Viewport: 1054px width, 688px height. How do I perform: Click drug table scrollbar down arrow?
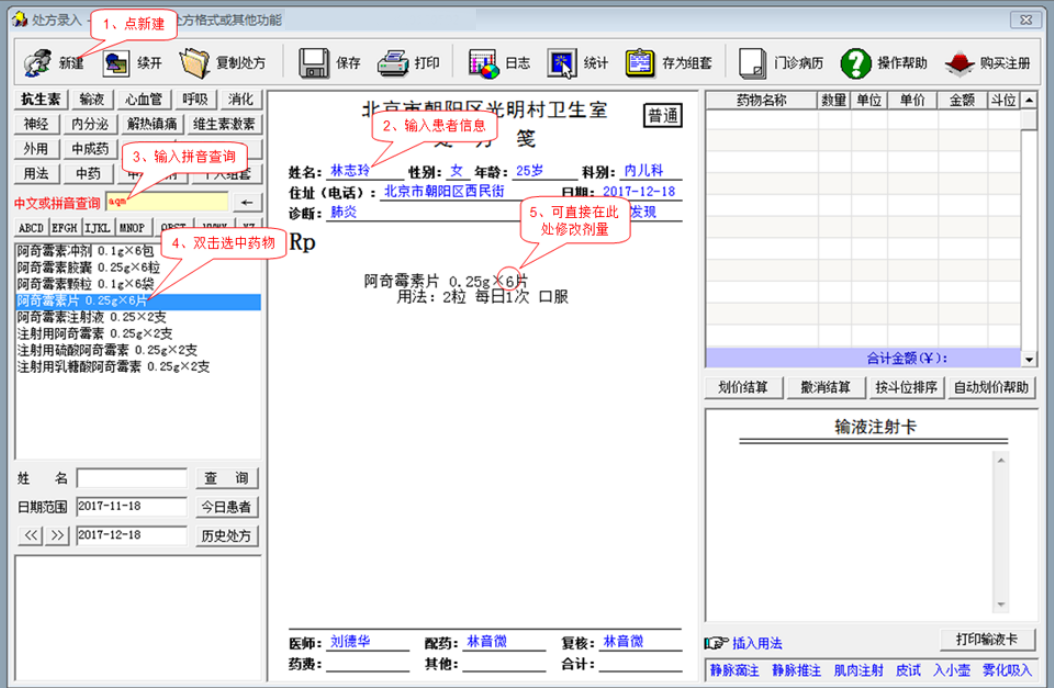pos(1029,359)
